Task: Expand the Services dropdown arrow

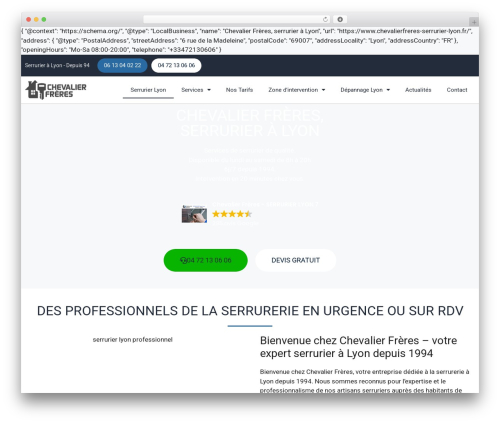Action: click(x=209, y=90)
